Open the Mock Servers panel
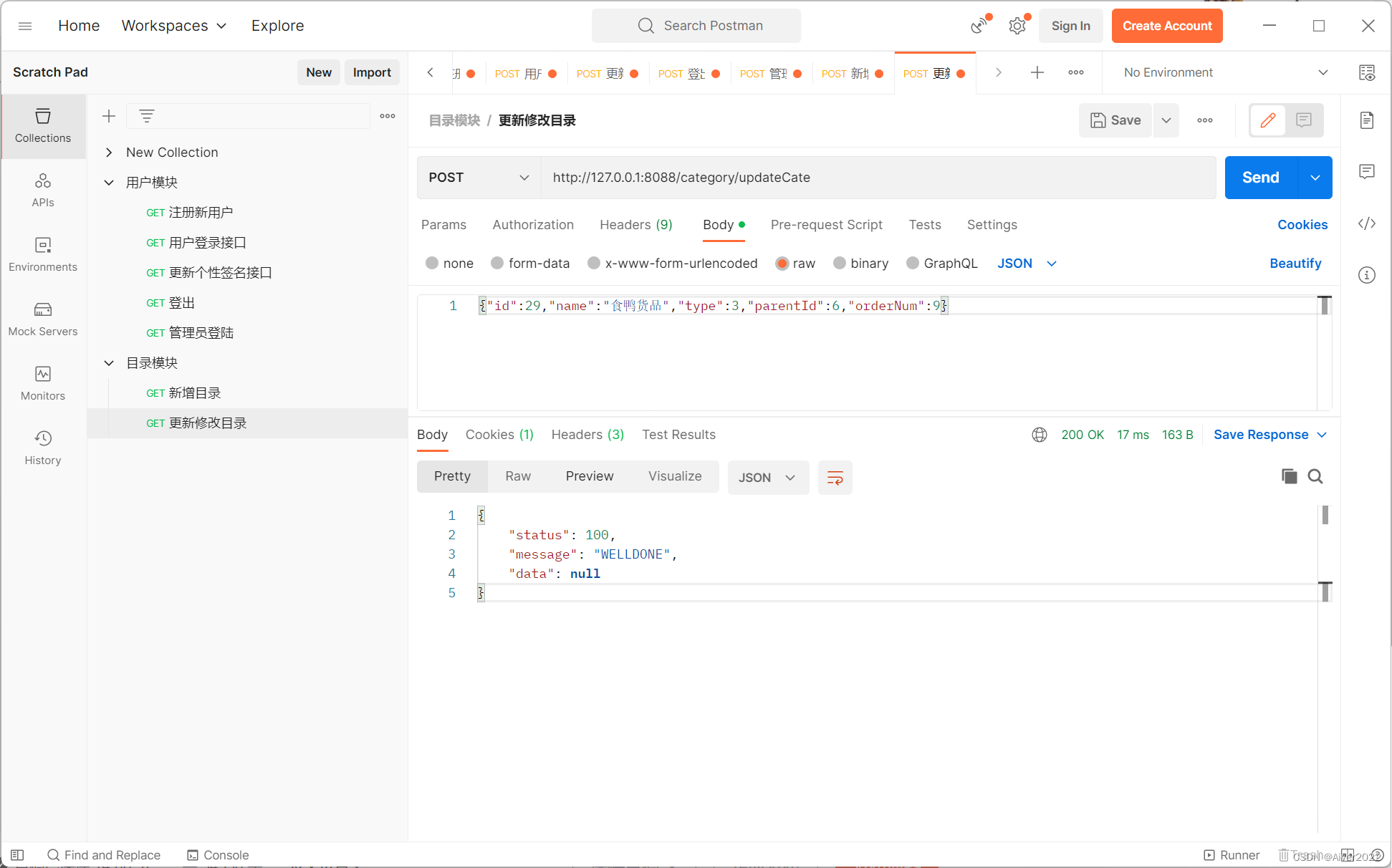The image size is (1392, 868). (x=43, y=319)
